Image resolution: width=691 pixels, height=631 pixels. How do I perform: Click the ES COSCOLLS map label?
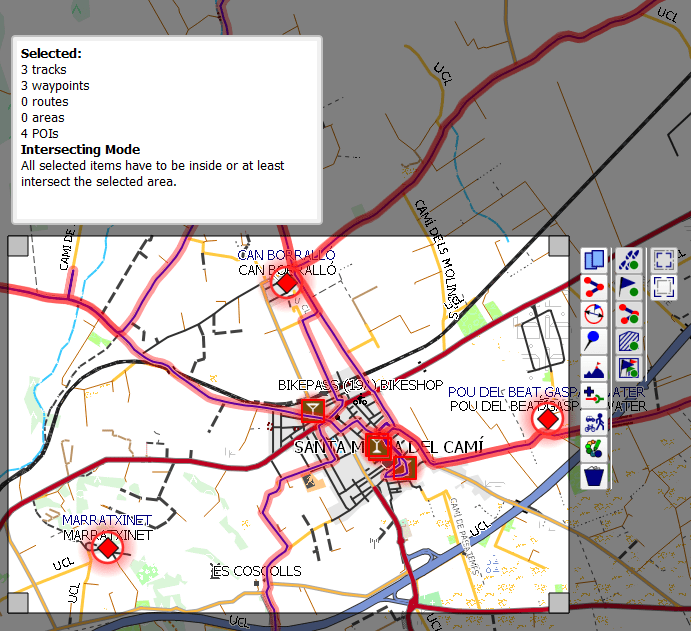(256, 571)
